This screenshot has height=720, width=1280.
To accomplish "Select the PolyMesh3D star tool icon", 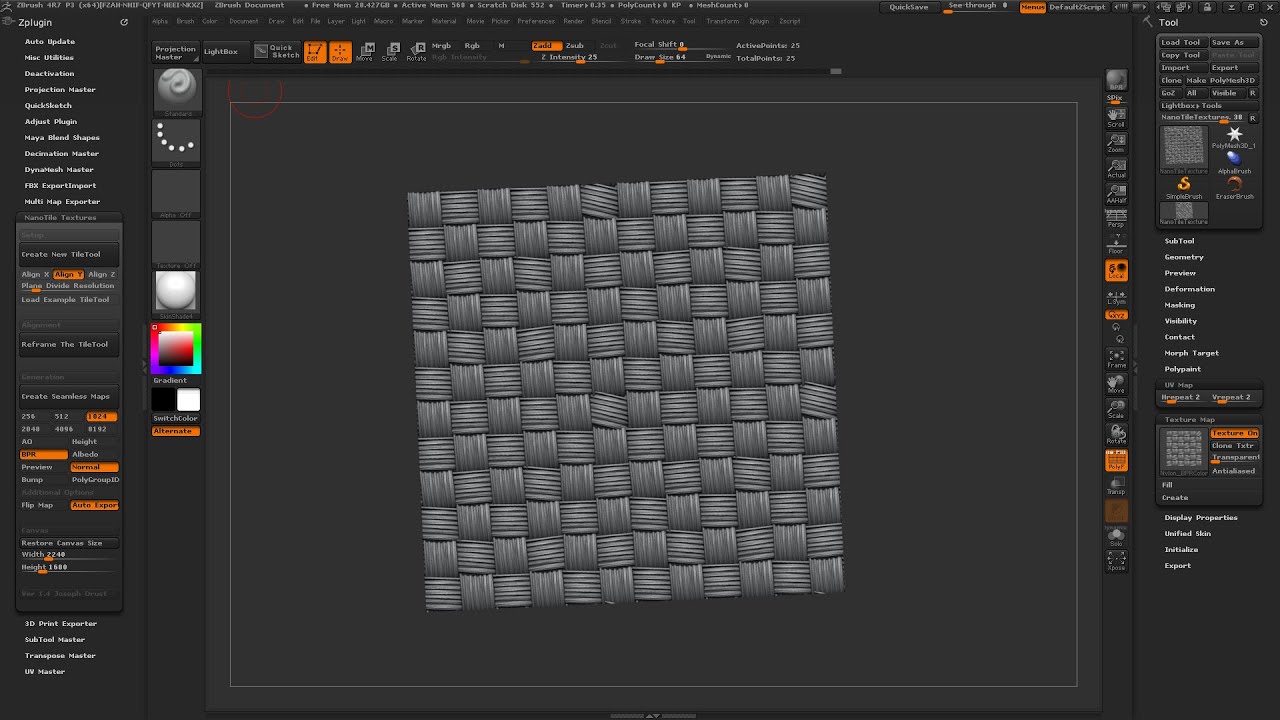I will 1234,136.
